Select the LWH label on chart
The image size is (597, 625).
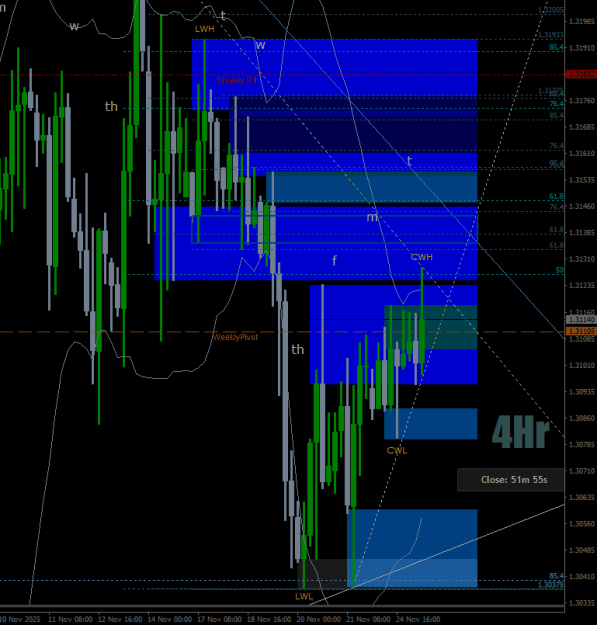[x=205, y=29]
